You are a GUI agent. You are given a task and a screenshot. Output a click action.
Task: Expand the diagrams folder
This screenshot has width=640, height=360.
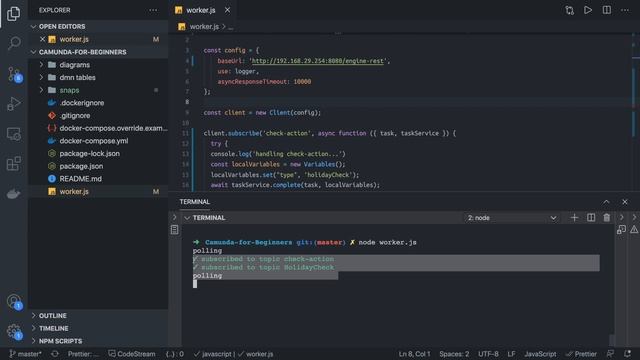41,64
